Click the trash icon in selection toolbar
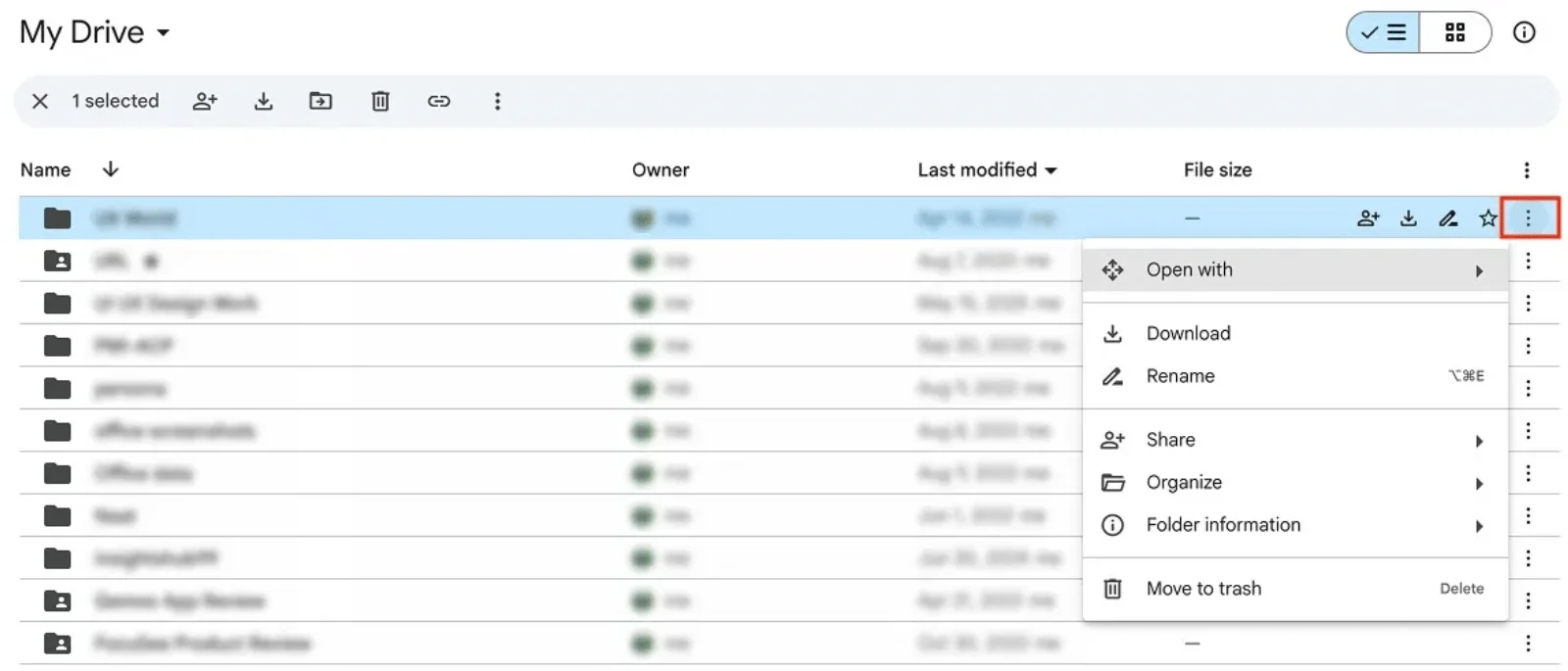 tap(380, 101)
